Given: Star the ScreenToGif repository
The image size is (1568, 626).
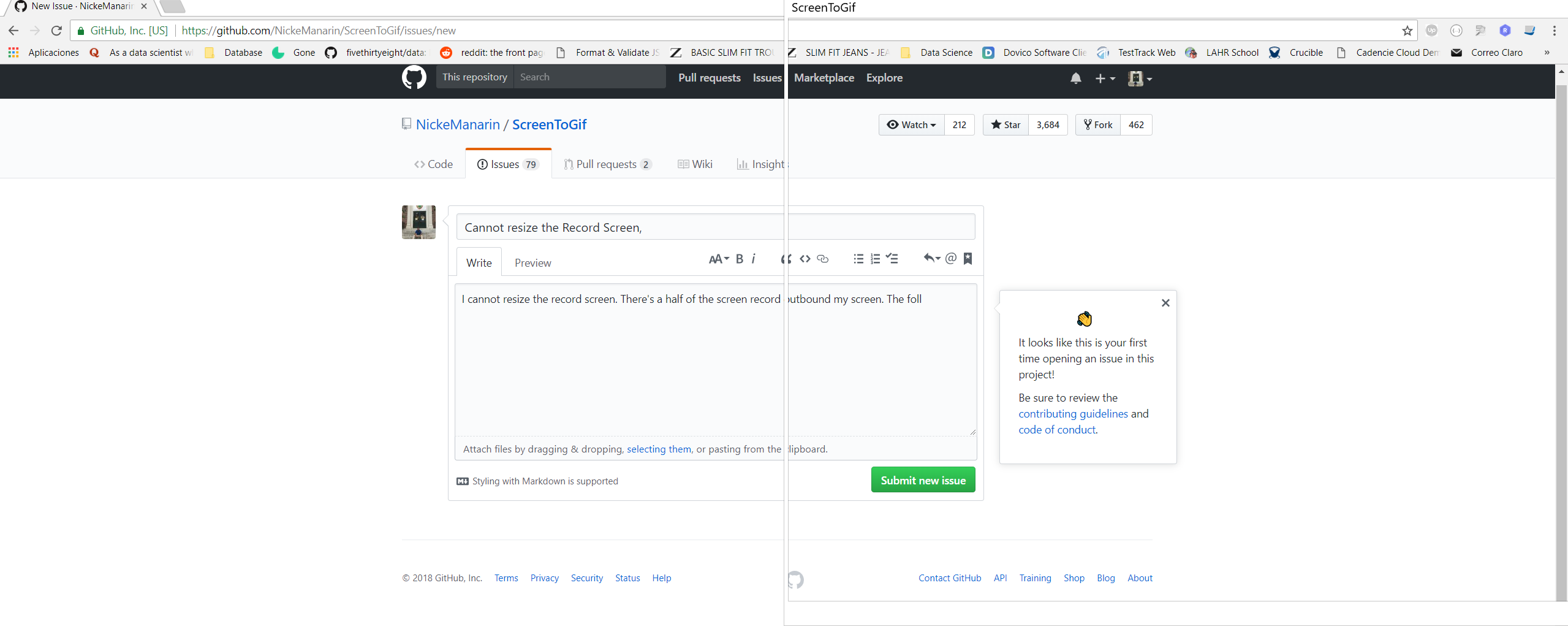Looking at the screenshot, I should [x=1006, y=125].
